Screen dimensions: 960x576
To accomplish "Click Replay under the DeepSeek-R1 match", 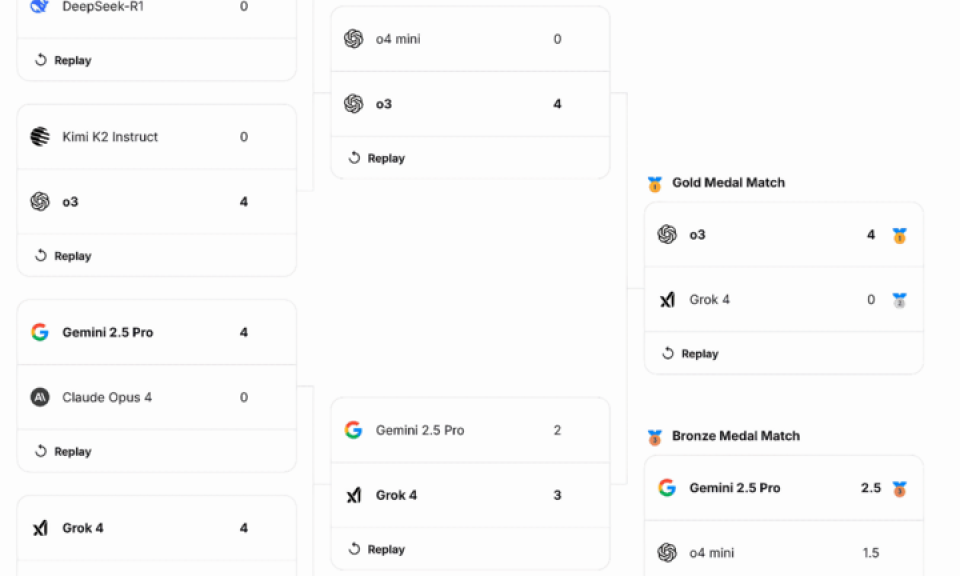I will (x=64, y=60).
